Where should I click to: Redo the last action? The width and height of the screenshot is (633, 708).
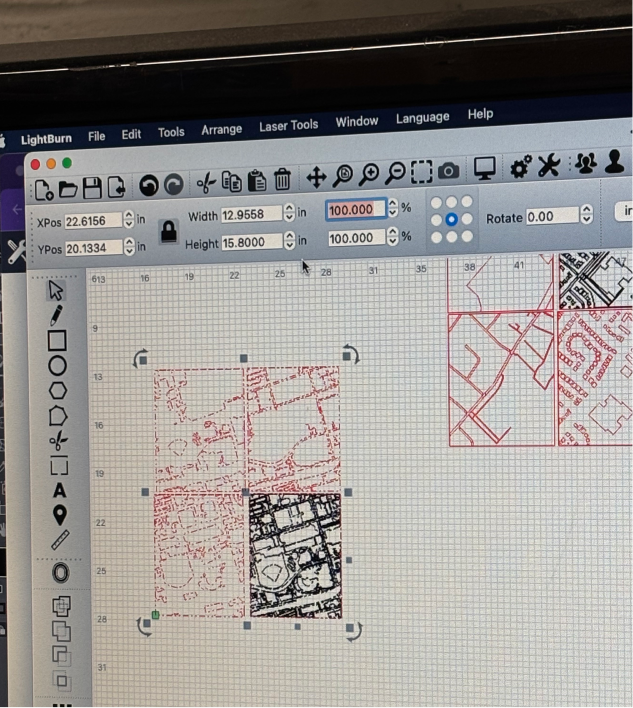coord(174,184)
